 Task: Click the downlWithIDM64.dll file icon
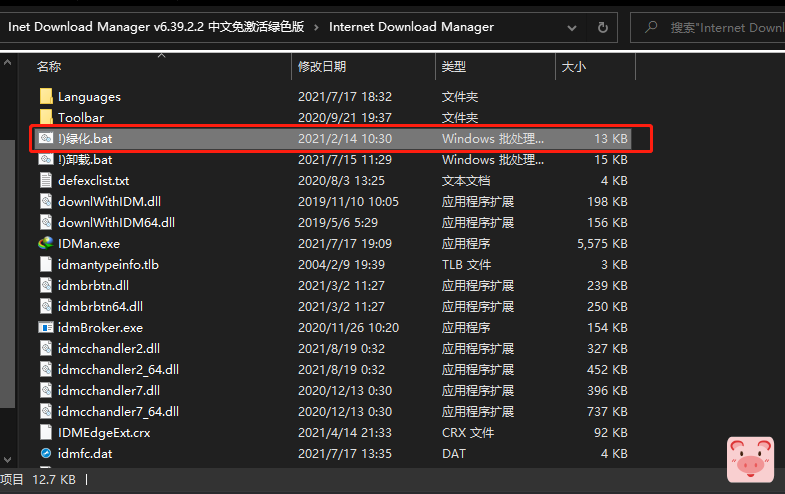tap(46, 222)
